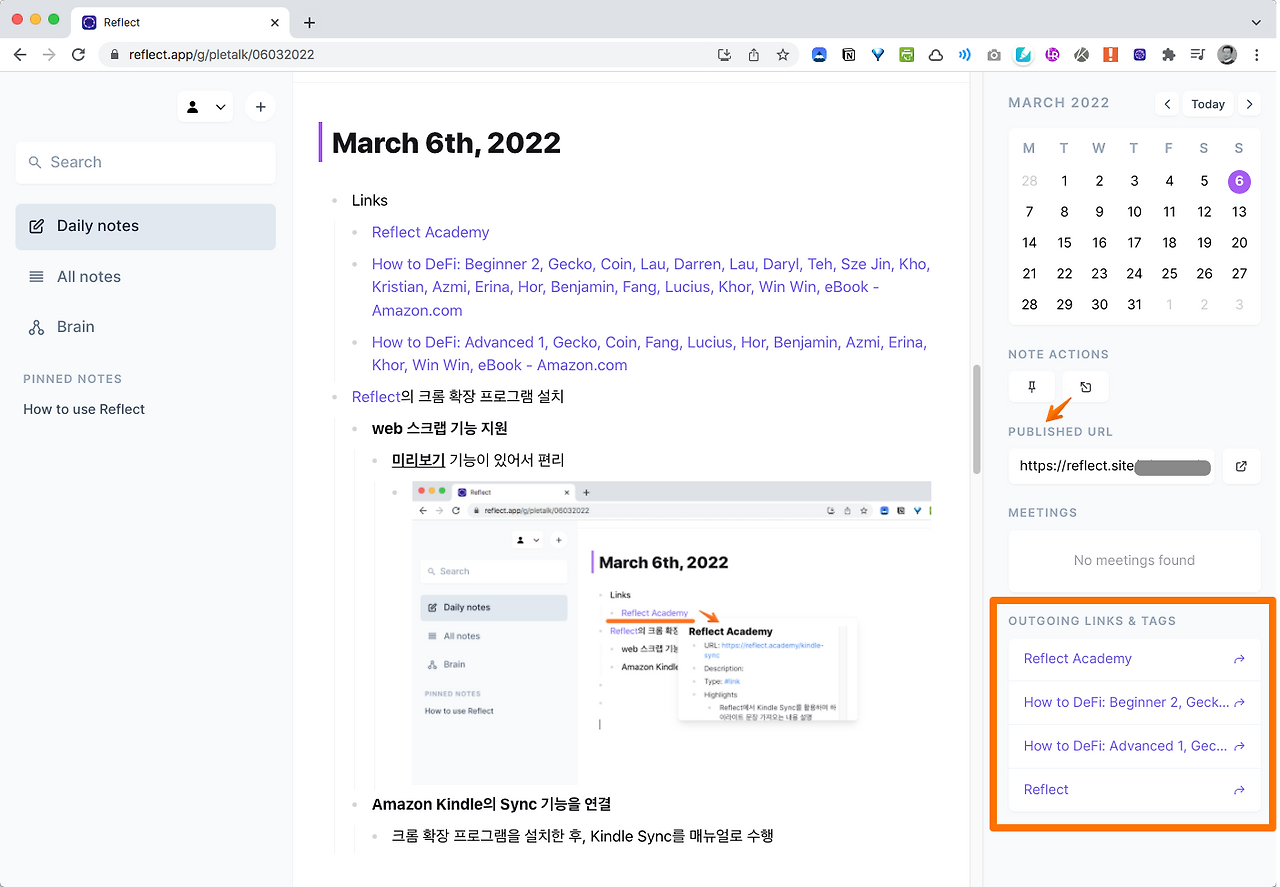Bookmark this page with star icon

pyautogui.click(x=783, y=55)
